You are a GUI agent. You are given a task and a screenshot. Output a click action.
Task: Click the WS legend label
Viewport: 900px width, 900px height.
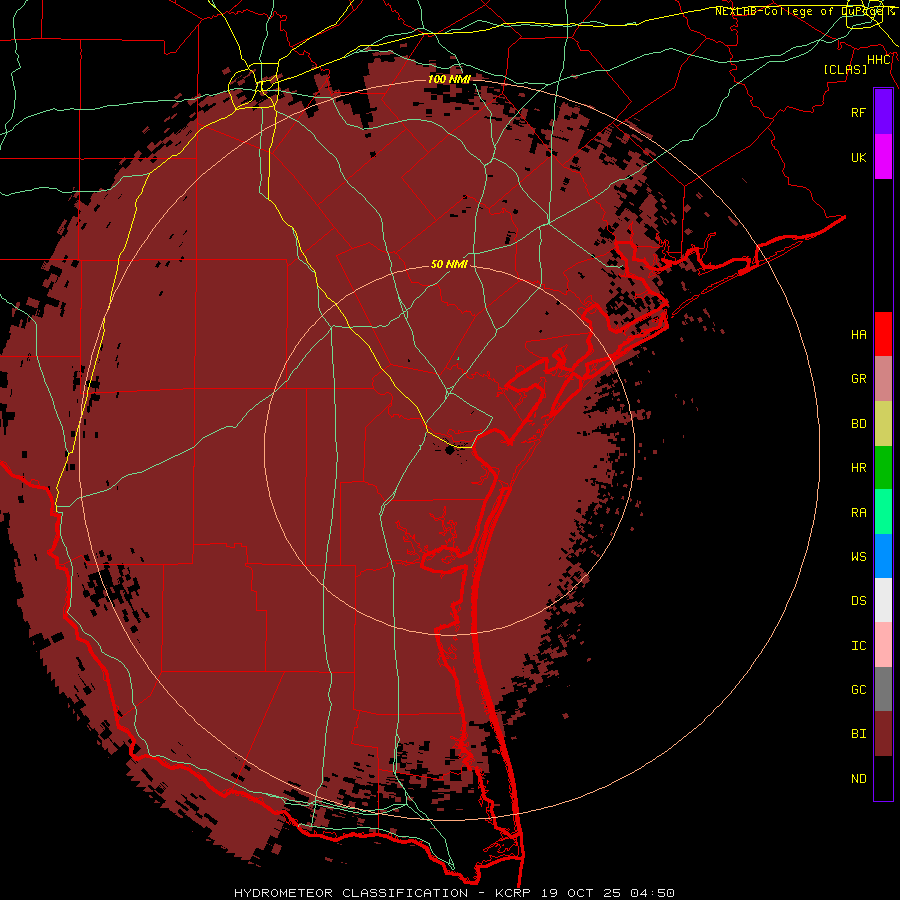pos(858,557)
